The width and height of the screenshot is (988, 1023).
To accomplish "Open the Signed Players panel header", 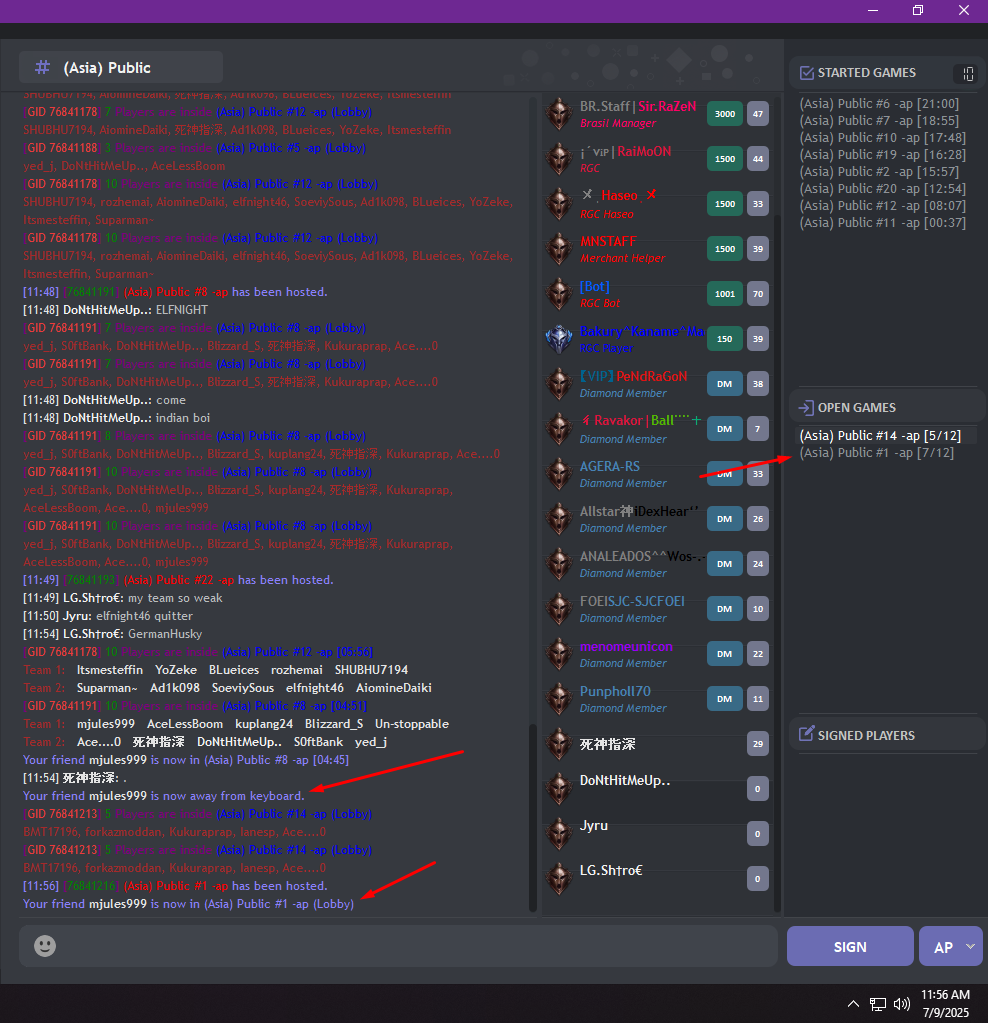I will point(887,735).
